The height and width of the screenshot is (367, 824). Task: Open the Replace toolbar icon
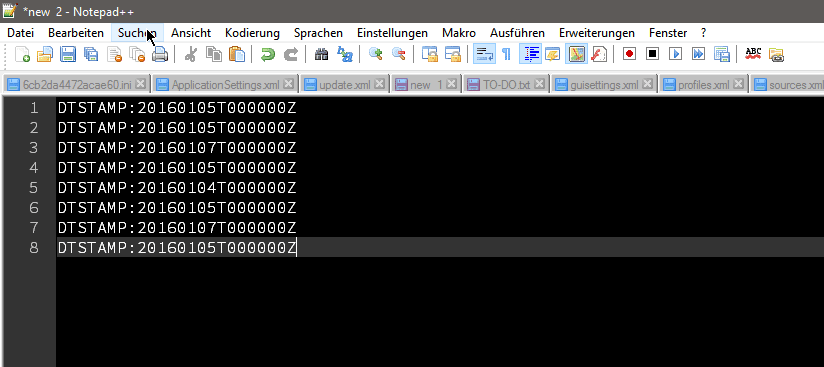tap(344, 54)
